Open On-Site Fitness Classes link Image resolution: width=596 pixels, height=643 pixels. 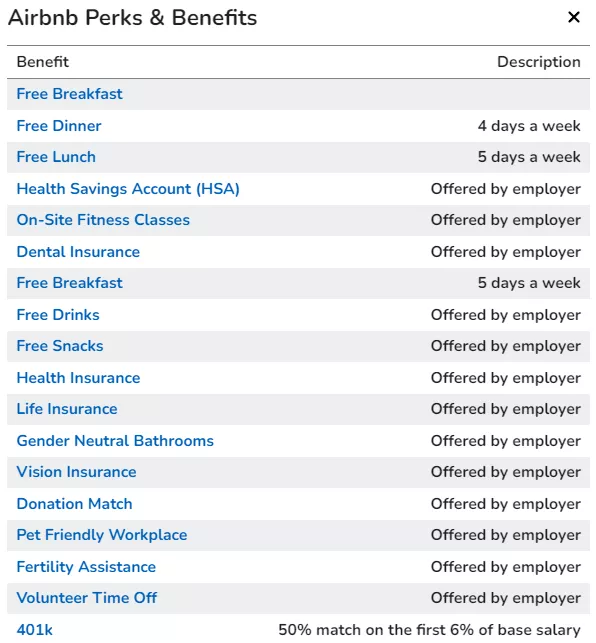103,220
